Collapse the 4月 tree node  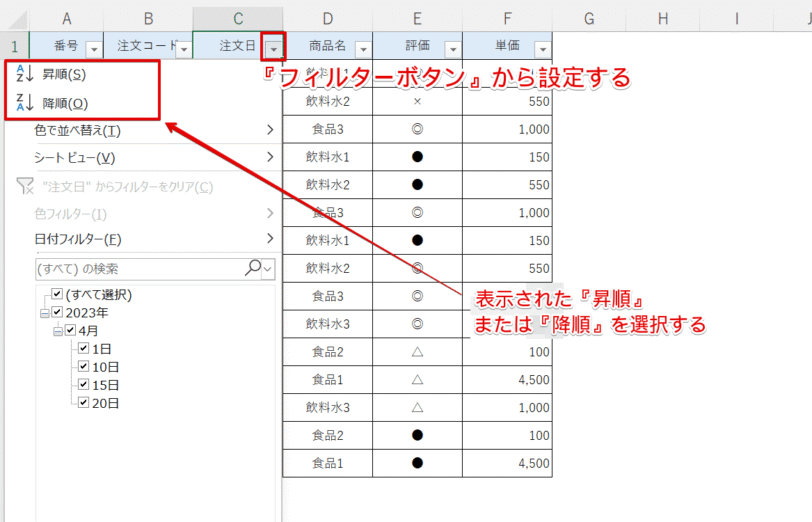[x=58, y=331]
